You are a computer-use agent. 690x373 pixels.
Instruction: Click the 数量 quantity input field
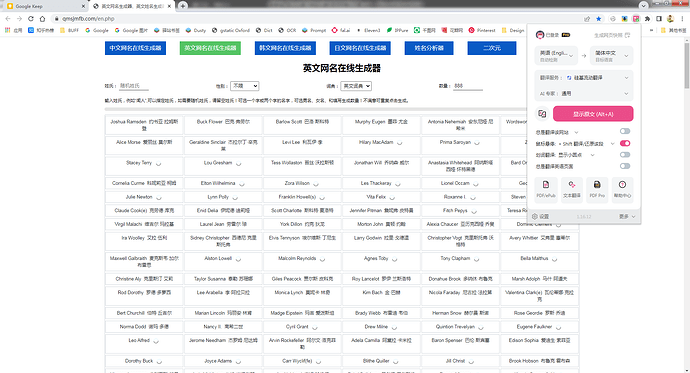tap(468, 86)
